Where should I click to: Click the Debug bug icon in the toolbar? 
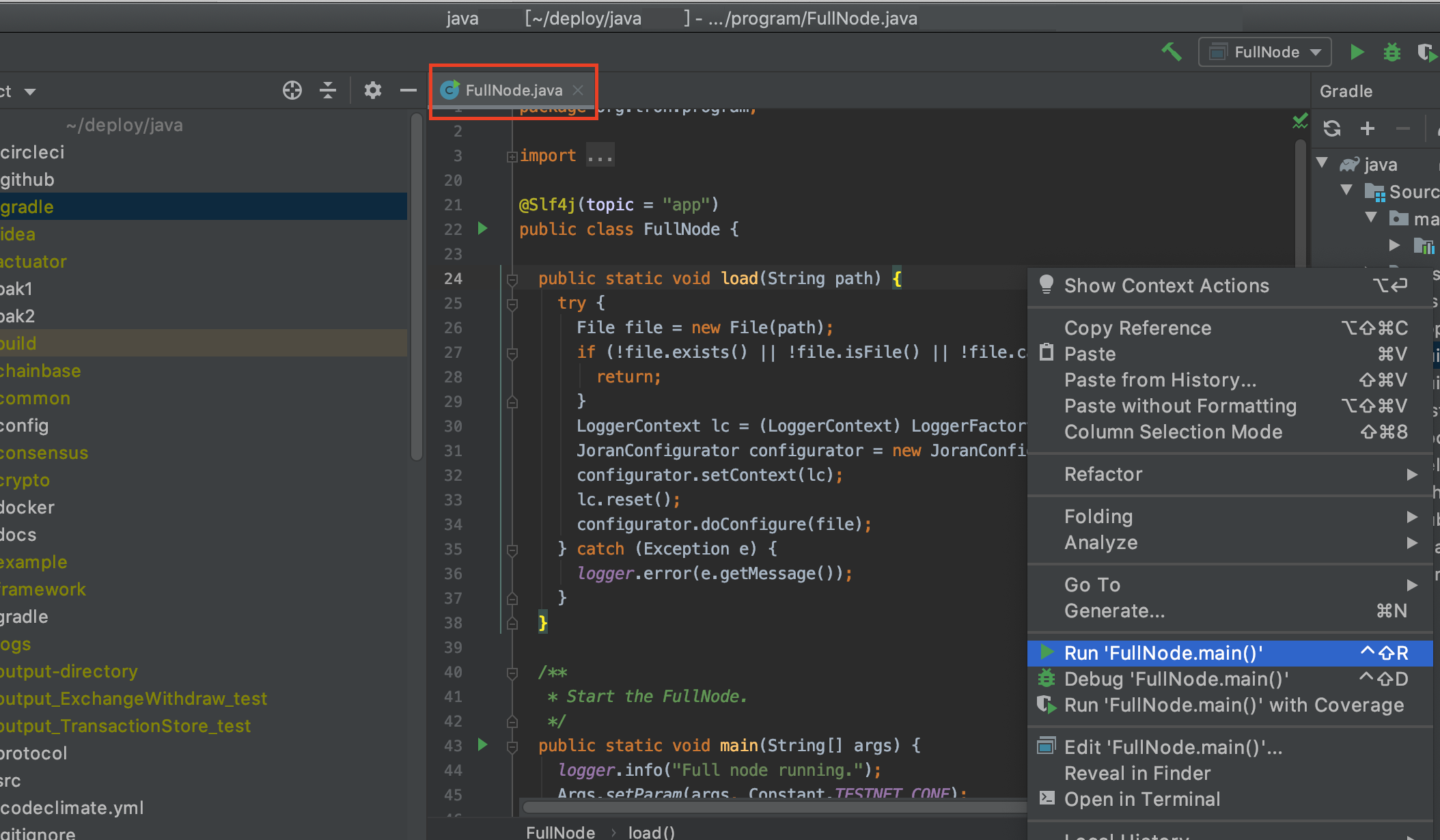(1391, 52)
